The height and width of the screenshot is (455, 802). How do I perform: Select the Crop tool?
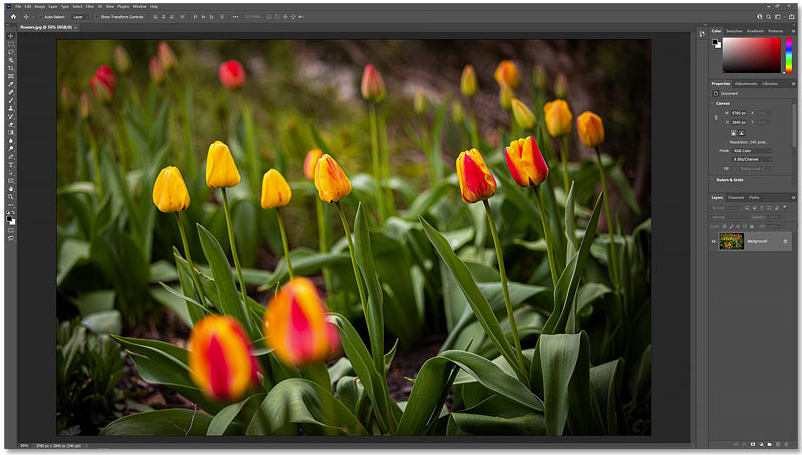[11, 69]
